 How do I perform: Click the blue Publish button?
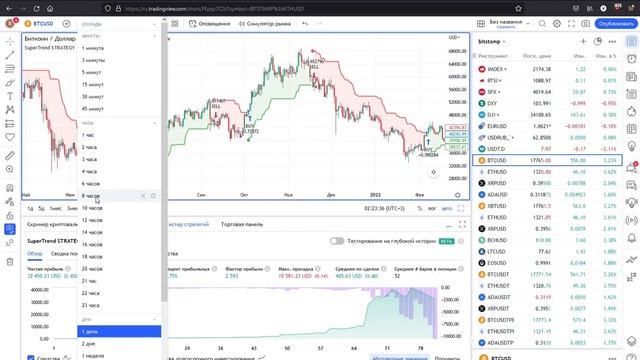616,24
